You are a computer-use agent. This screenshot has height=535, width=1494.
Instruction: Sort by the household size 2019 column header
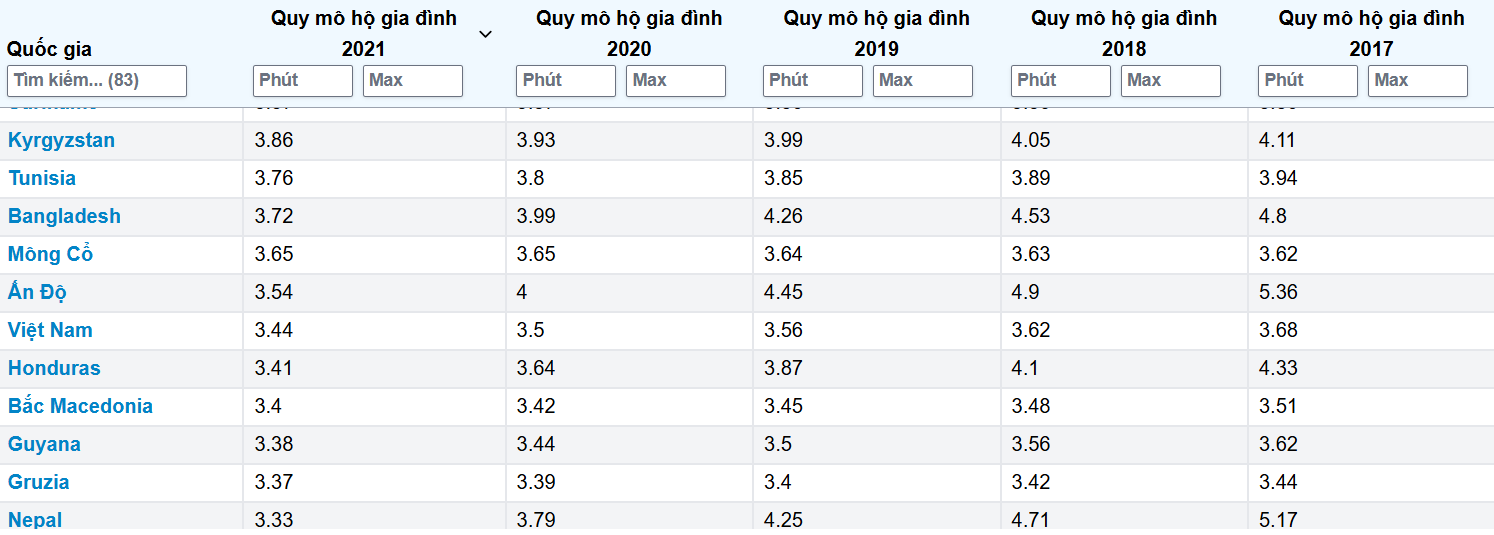[876, 33]
